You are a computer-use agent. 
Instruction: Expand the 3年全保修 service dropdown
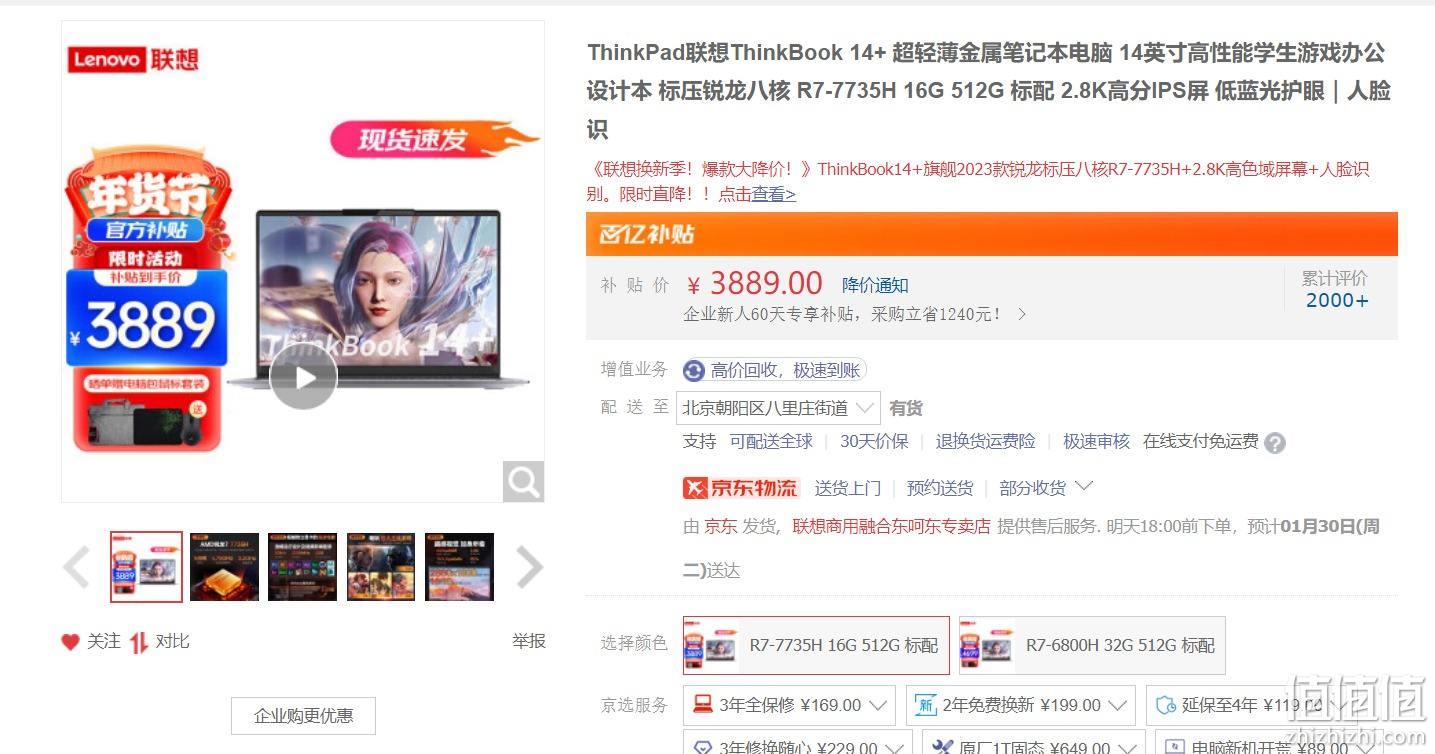pos(789,705)
